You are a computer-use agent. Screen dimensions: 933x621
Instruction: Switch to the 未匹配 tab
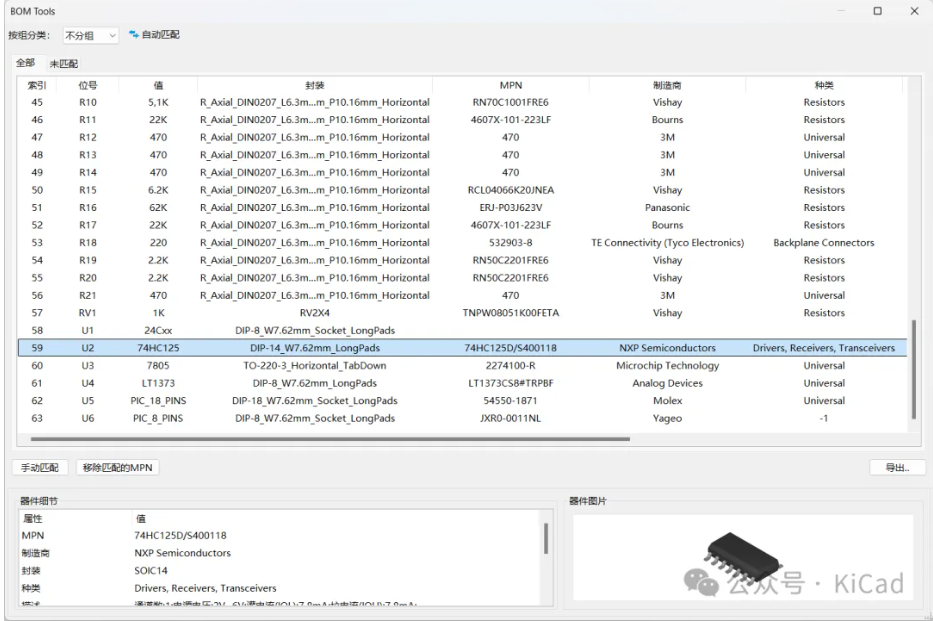(64, 63)
